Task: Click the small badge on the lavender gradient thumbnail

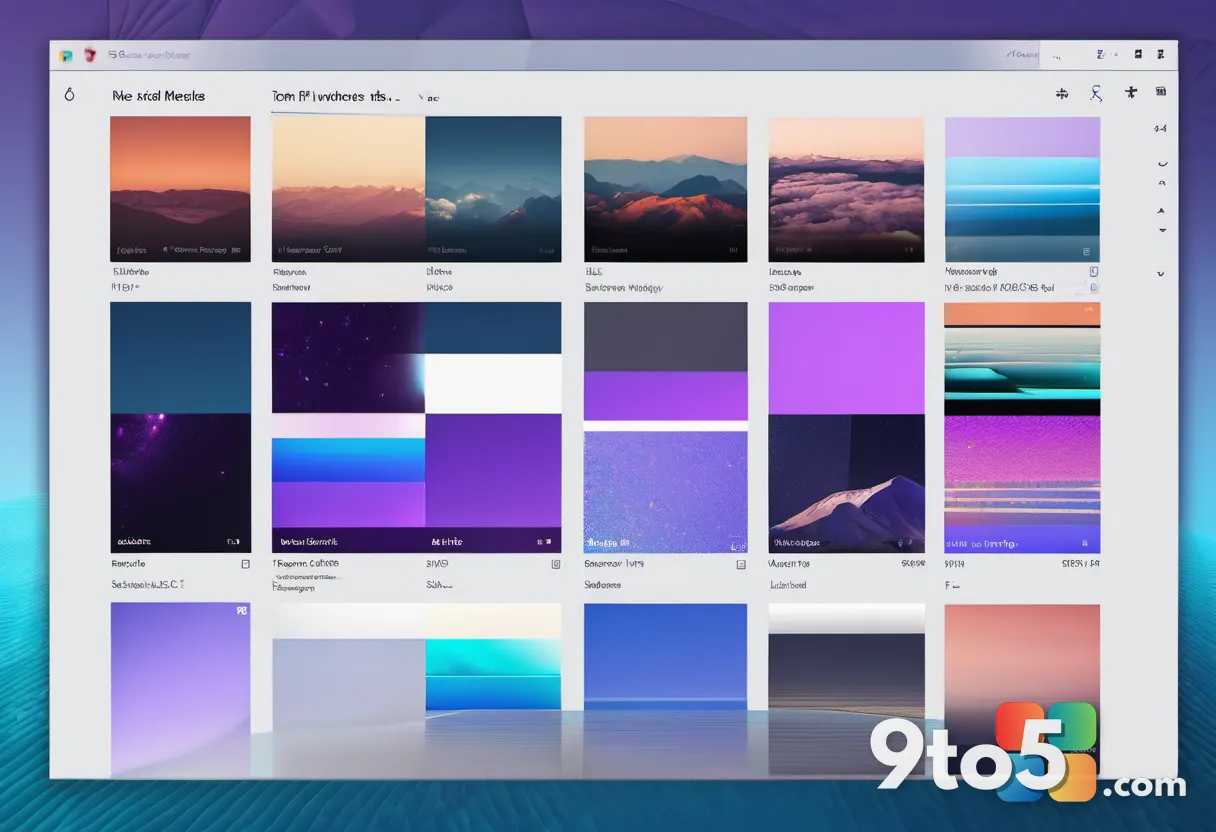Action: click(241, 609)
